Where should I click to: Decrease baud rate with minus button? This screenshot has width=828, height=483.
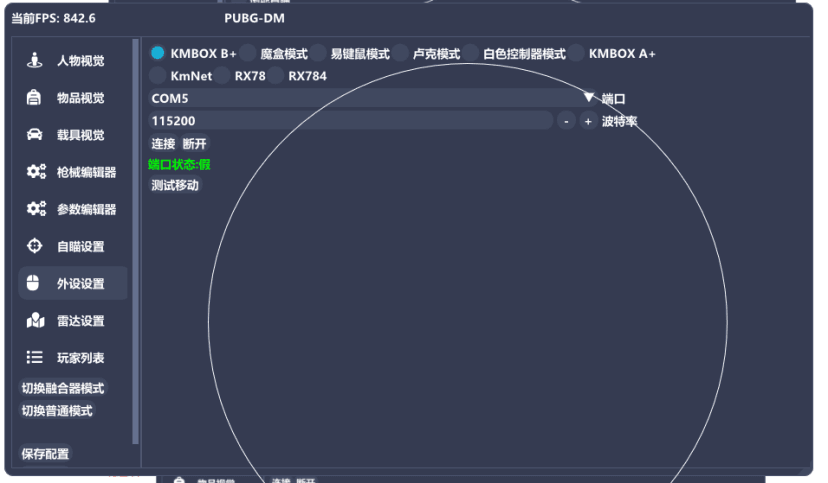(566, 121)
